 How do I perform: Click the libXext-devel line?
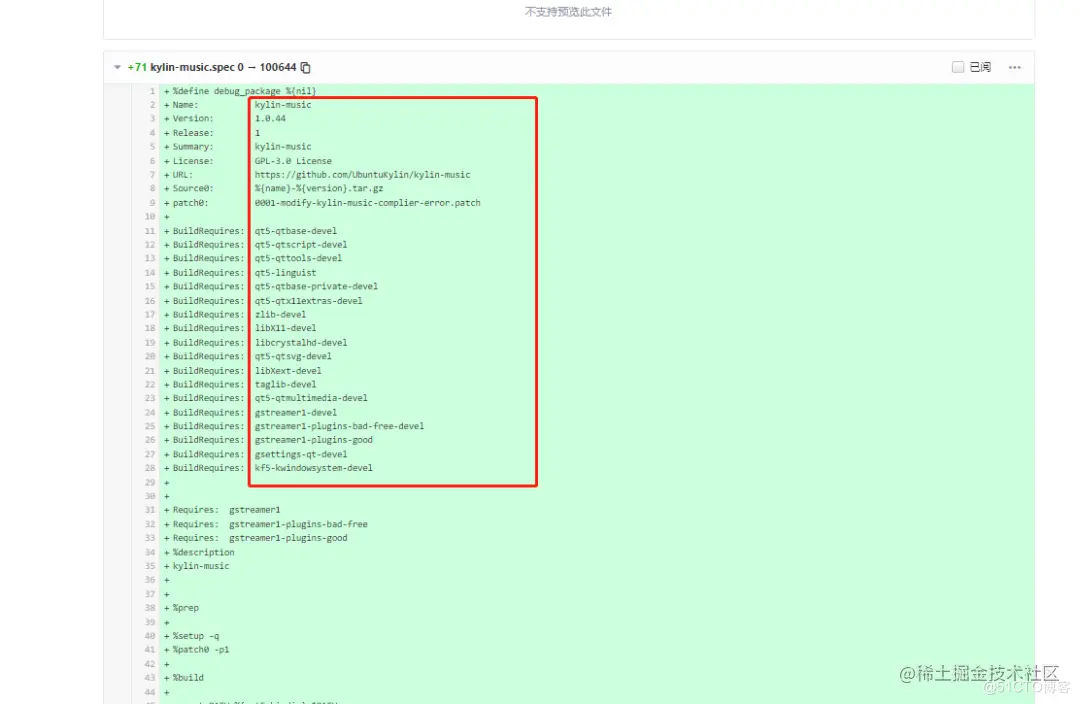point(242,371)
